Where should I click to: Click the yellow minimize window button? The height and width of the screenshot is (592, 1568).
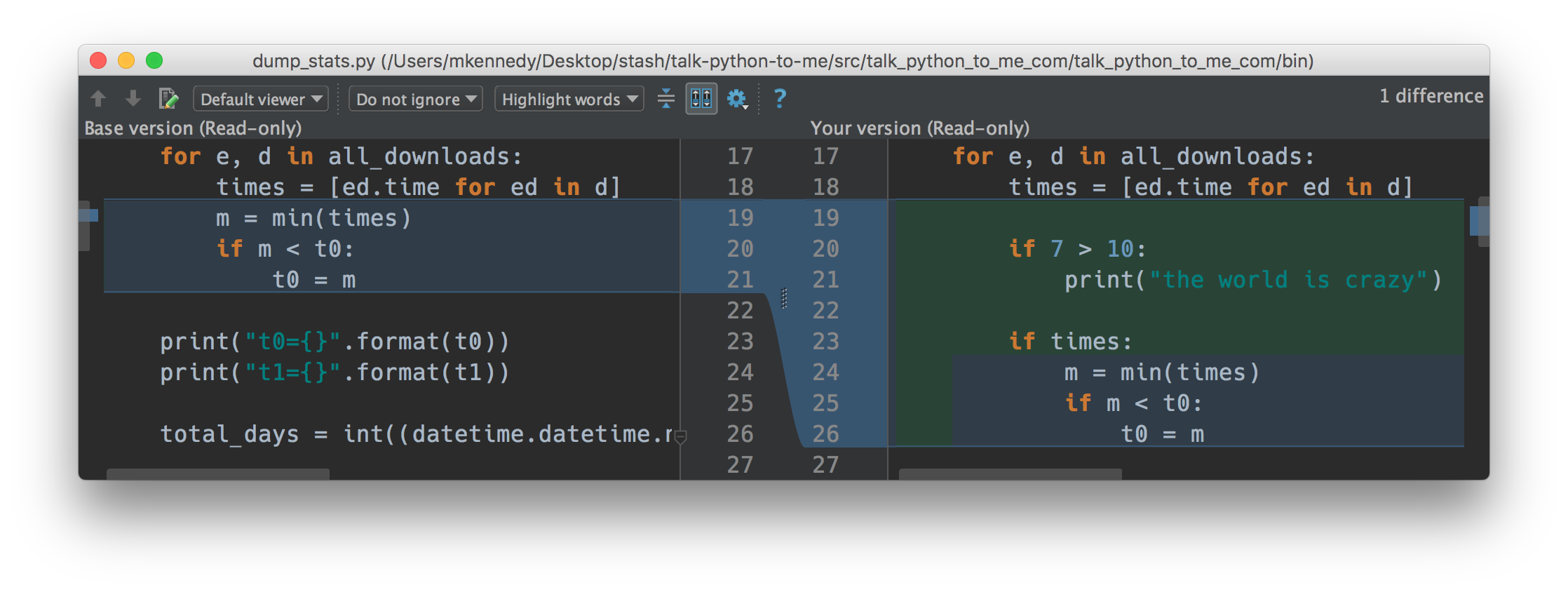tap(126, 61)
